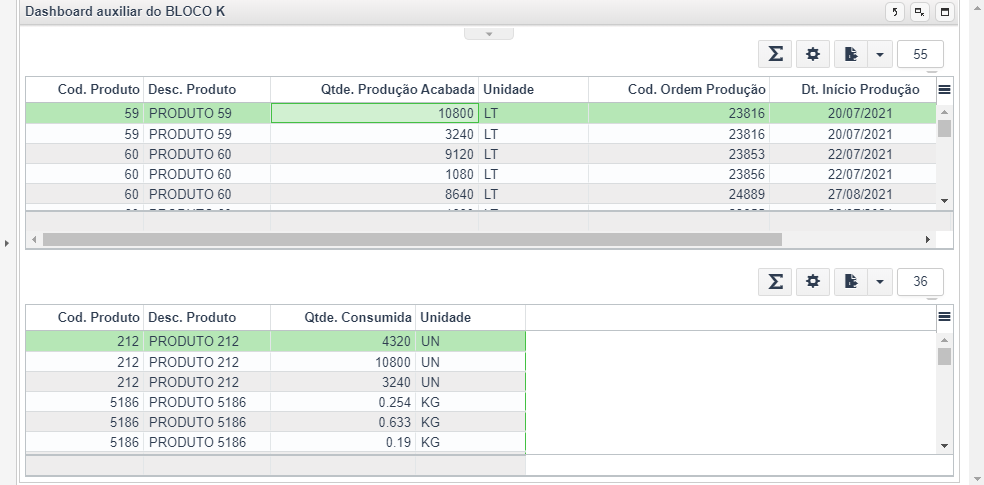Open gear settings for lower grid
This screenshot has width=984, height=485.
click(x=813, y=282)
